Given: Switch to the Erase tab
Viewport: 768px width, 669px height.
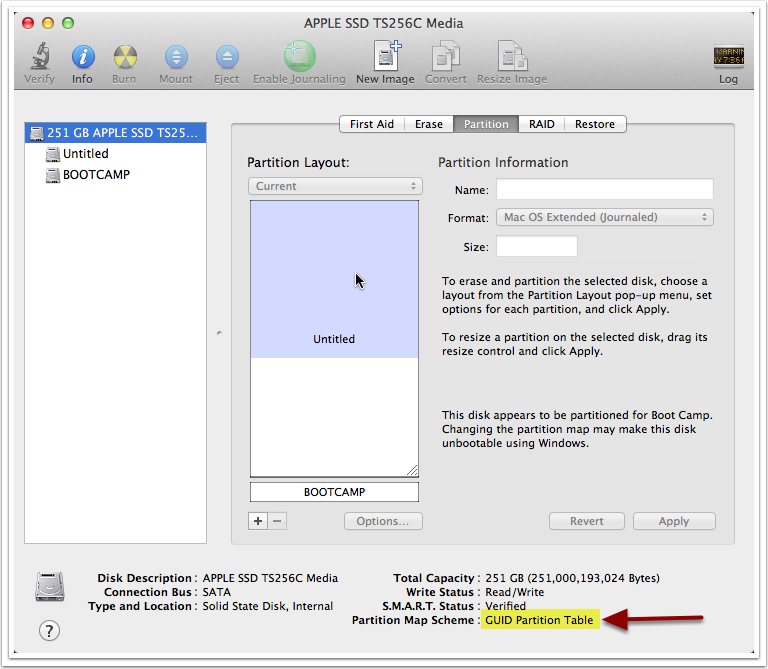Looking at the screenshot, I should pyautogui.click(x=429, y=124).
